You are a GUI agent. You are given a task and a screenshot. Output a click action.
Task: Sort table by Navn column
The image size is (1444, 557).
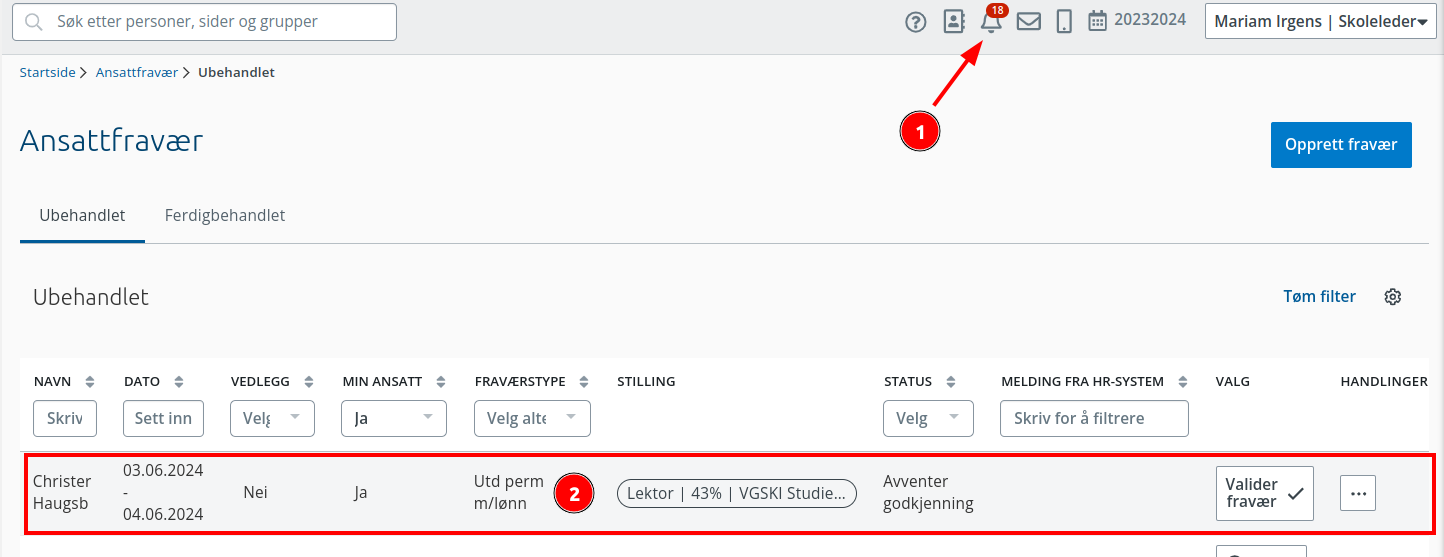(90, 382)
